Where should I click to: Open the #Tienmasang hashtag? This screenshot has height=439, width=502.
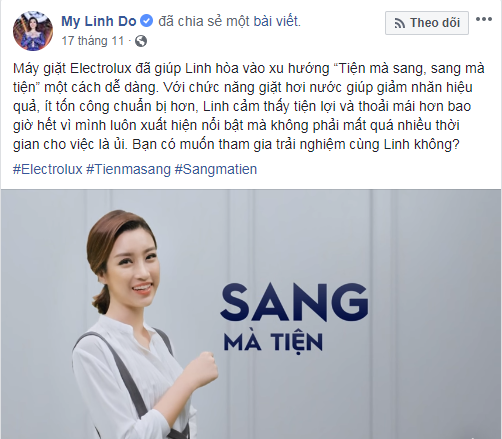(129, 169)
